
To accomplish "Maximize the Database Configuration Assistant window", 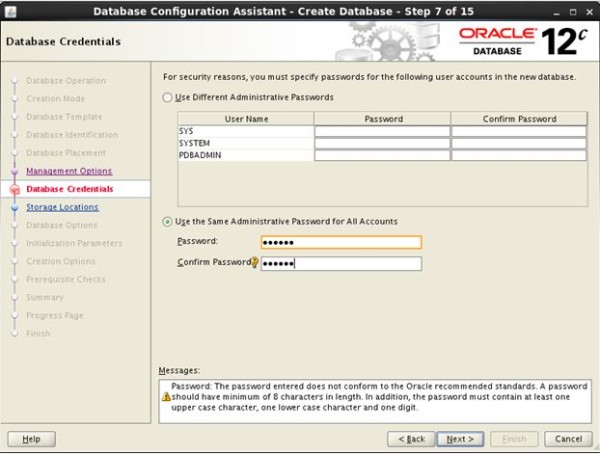I will (573, 12).
